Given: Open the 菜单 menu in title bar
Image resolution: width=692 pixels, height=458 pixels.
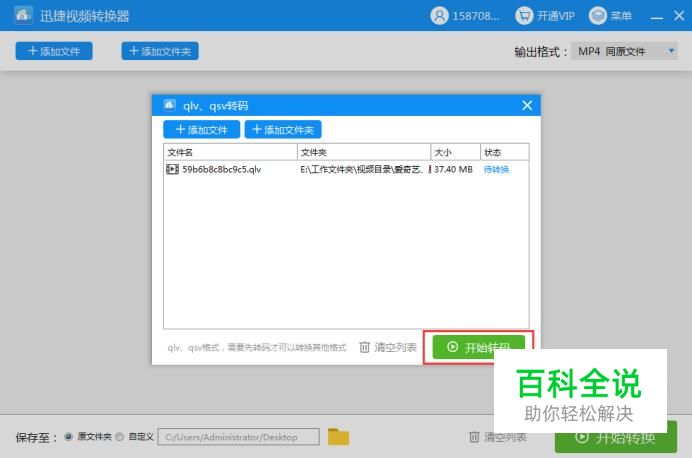Looking at the screenshot, I should pyautogui.click(x=610, y=16).
